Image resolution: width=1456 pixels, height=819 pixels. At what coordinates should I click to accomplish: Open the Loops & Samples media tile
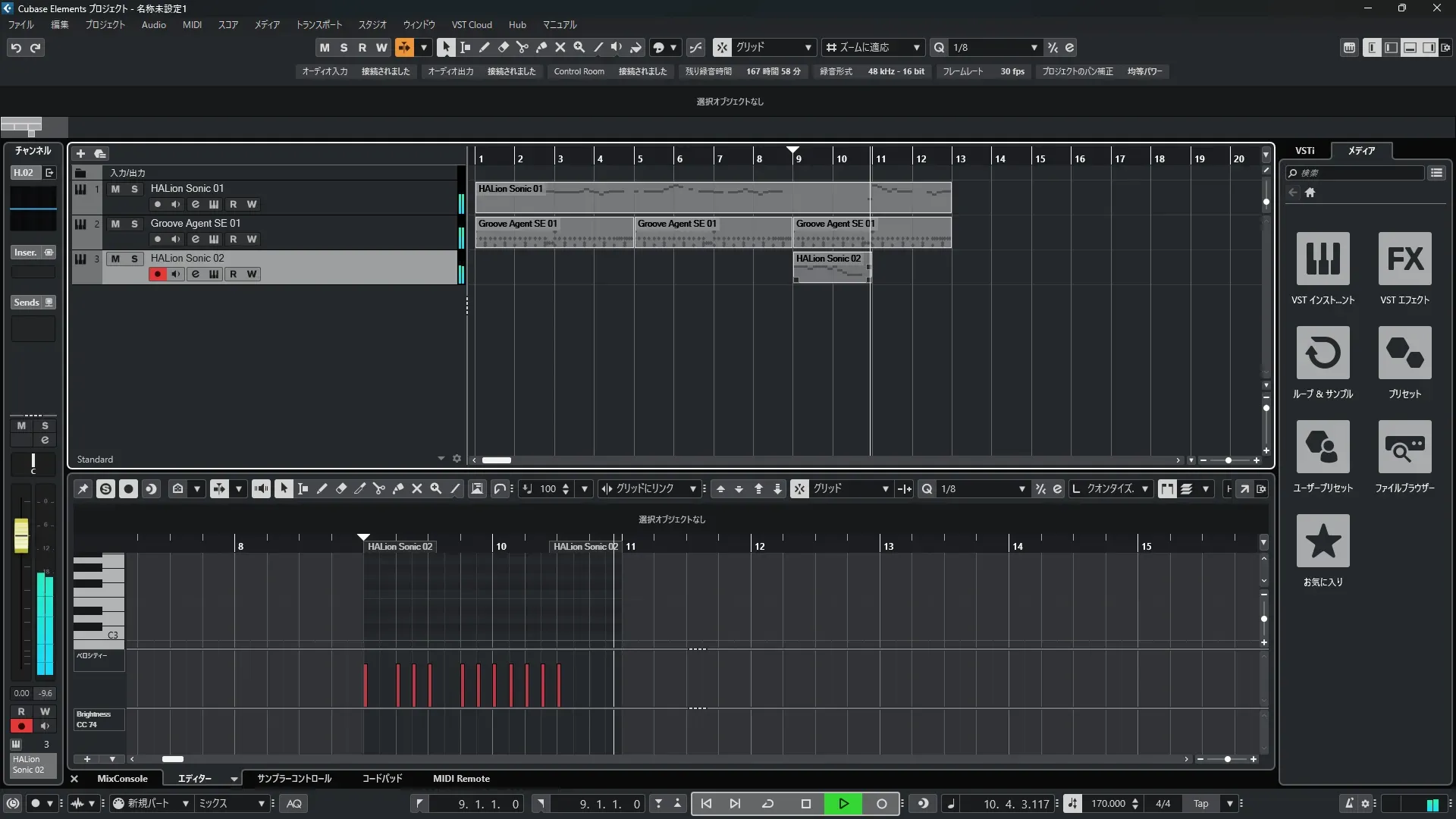(1323, 353)
